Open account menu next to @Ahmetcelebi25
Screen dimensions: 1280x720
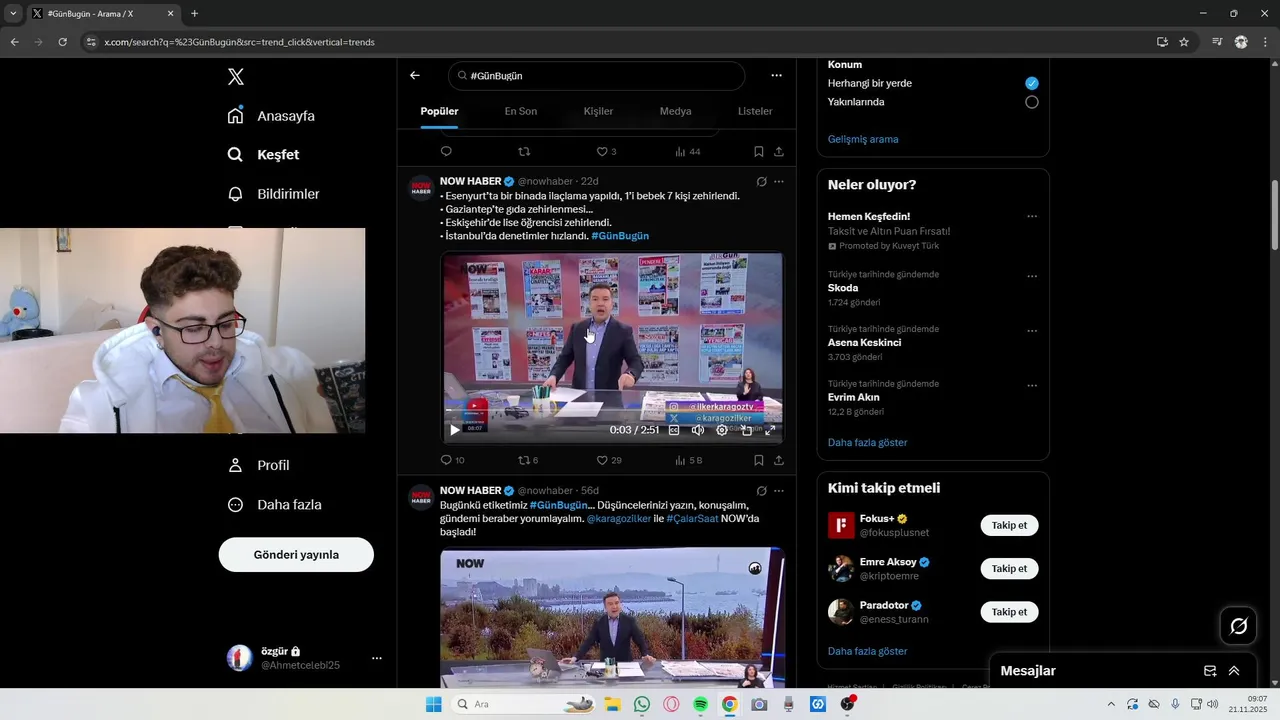click(x=377, y=658)
